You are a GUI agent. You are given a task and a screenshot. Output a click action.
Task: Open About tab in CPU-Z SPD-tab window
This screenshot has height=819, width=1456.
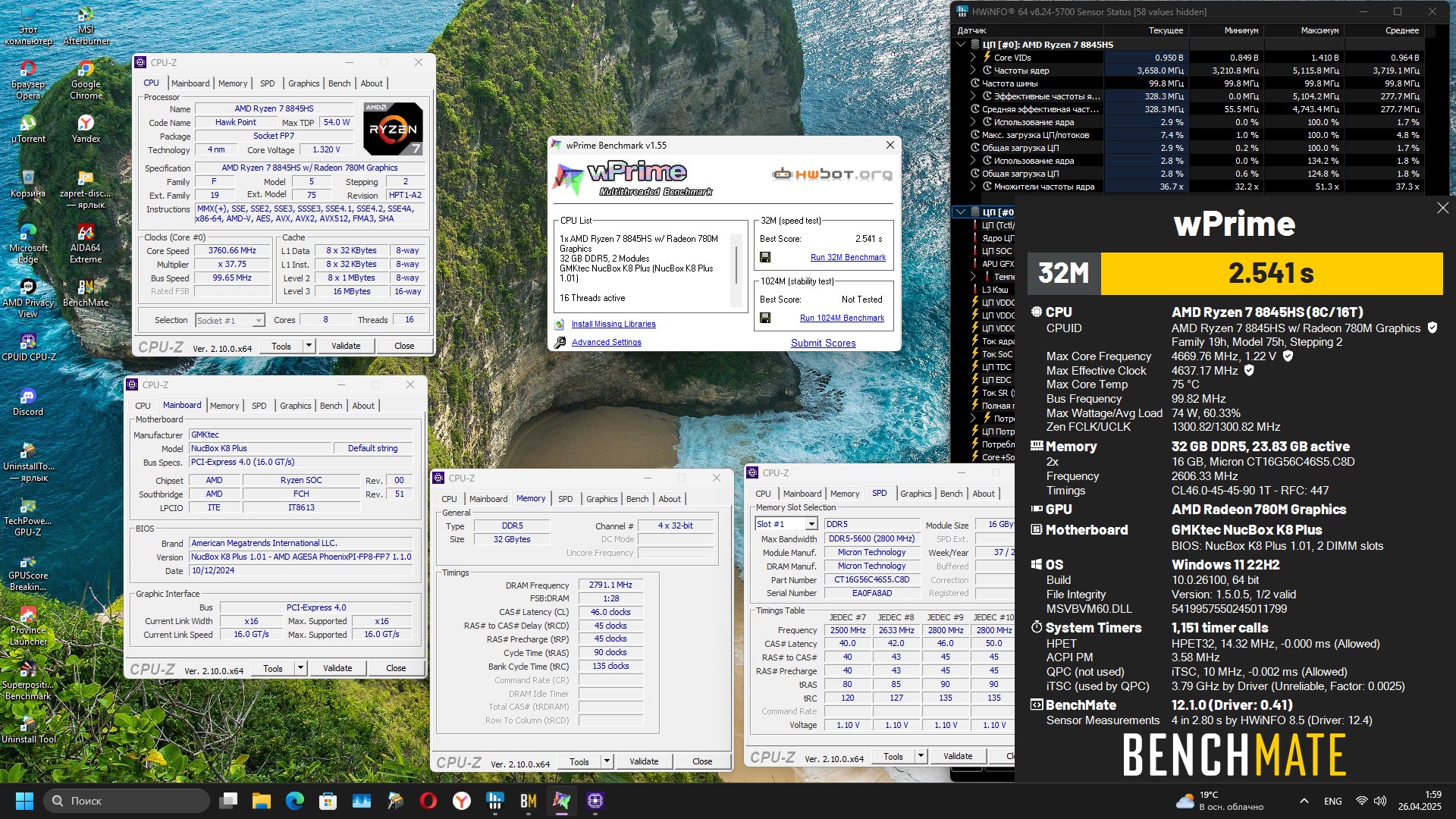(x=983, y=494)
